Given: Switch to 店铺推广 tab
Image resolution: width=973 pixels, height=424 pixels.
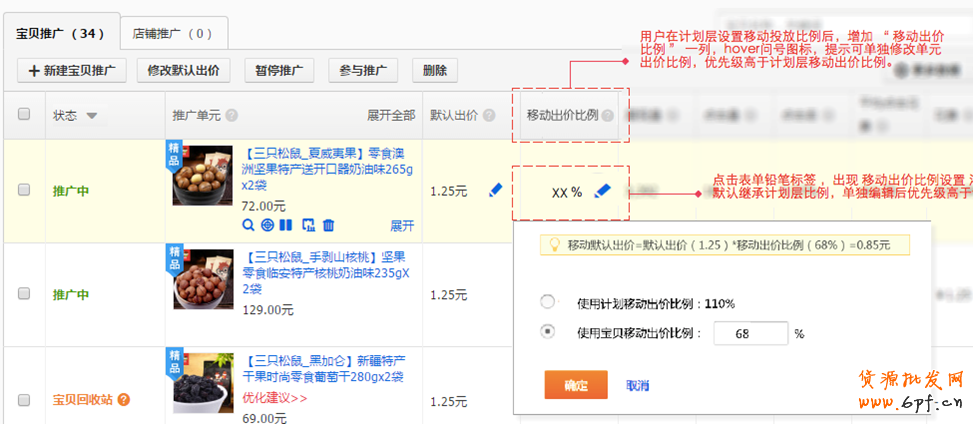Looking at the screenshot, I should 174,33.
